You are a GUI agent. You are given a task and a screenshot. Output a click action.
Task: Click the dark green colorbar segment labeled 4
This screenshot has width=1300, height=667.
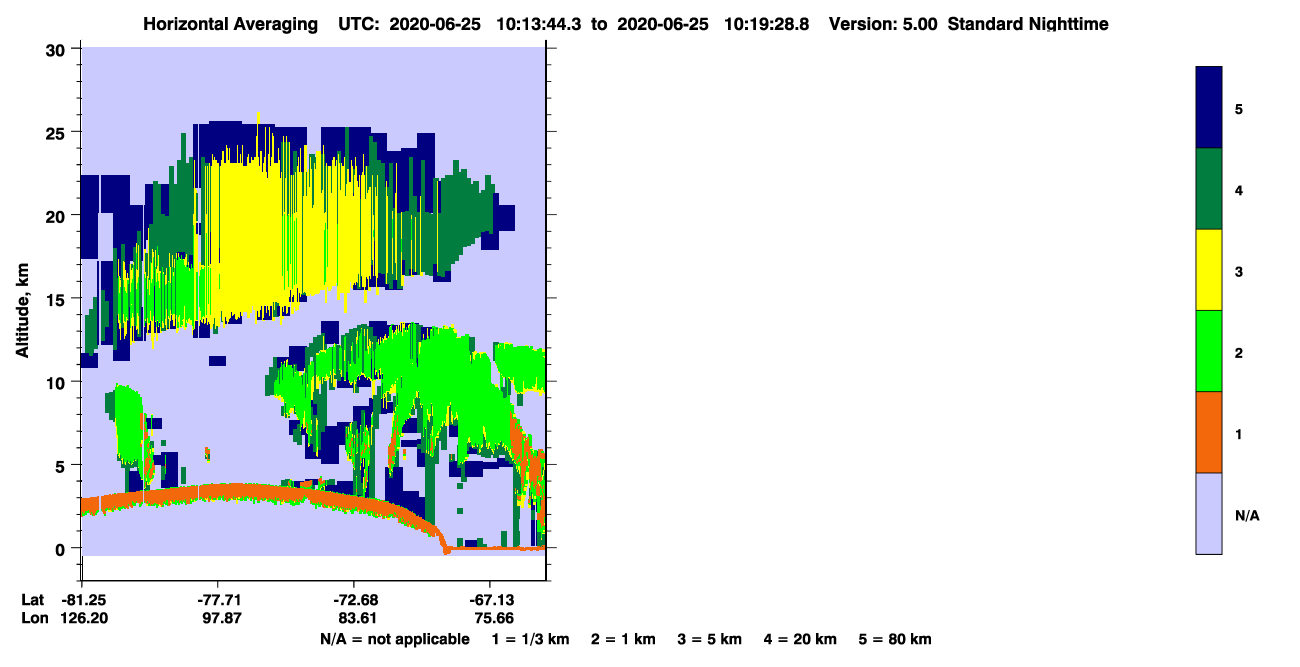coord(1209,189)
